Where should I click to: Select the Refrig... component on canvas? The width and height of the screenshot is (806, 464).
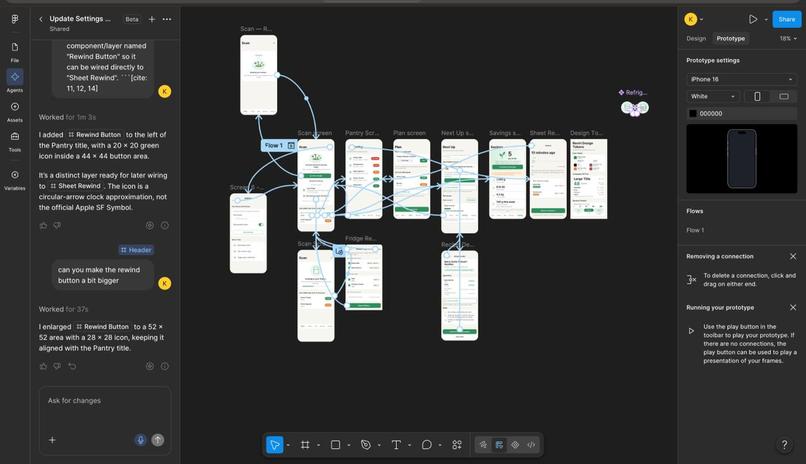tap(634, 108)
